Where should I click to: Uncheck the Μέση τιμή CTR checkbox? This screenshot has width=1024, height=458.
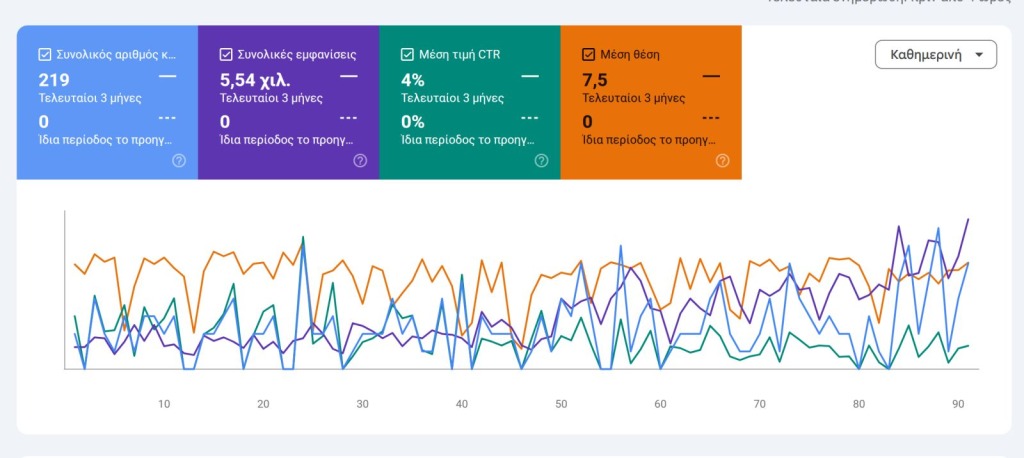pos(407,54)
